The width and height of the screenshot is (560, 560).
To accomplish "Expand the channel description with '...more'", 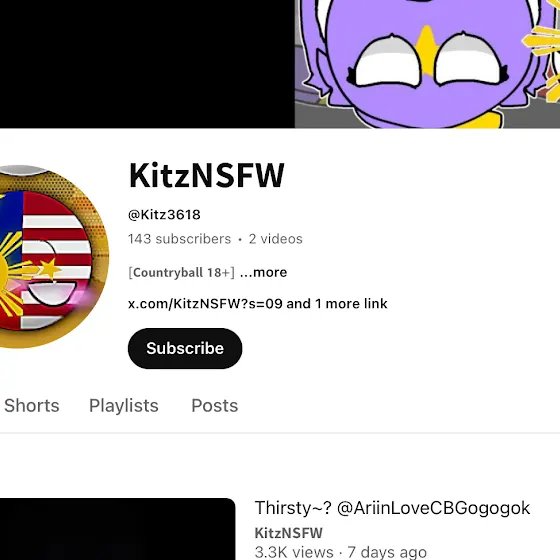I will point(264,272).
